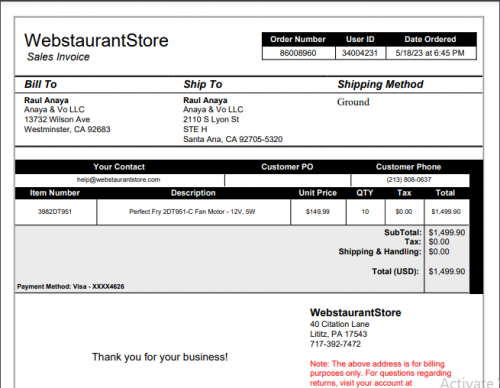Click order number 86008960

(x=298, y=53)
